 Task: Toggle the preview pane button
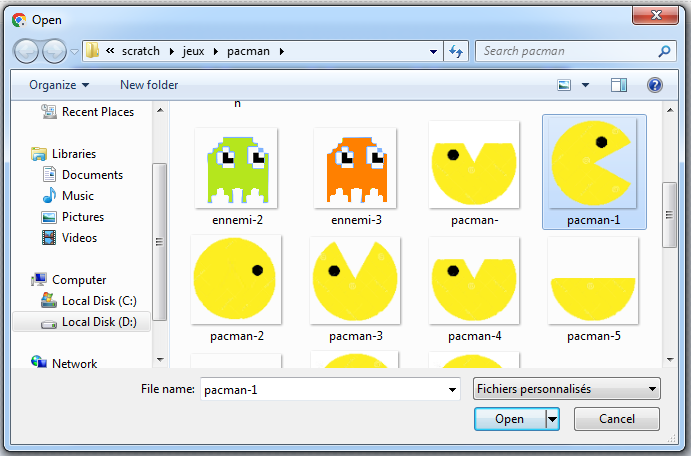[619, 85]
